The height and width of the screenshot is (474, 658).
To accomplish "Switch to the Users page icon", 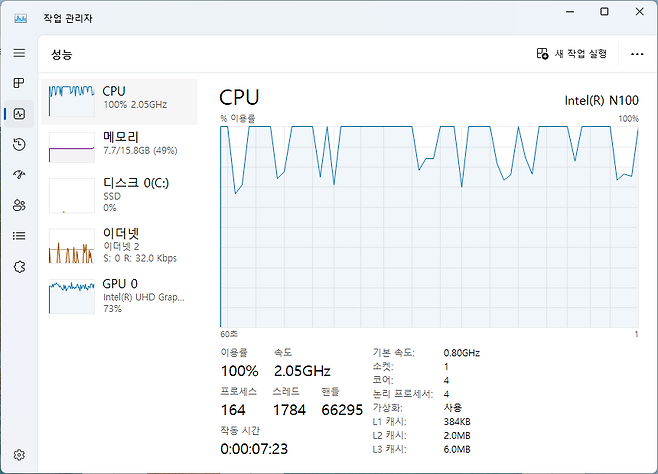I will (x=19, y=205).
